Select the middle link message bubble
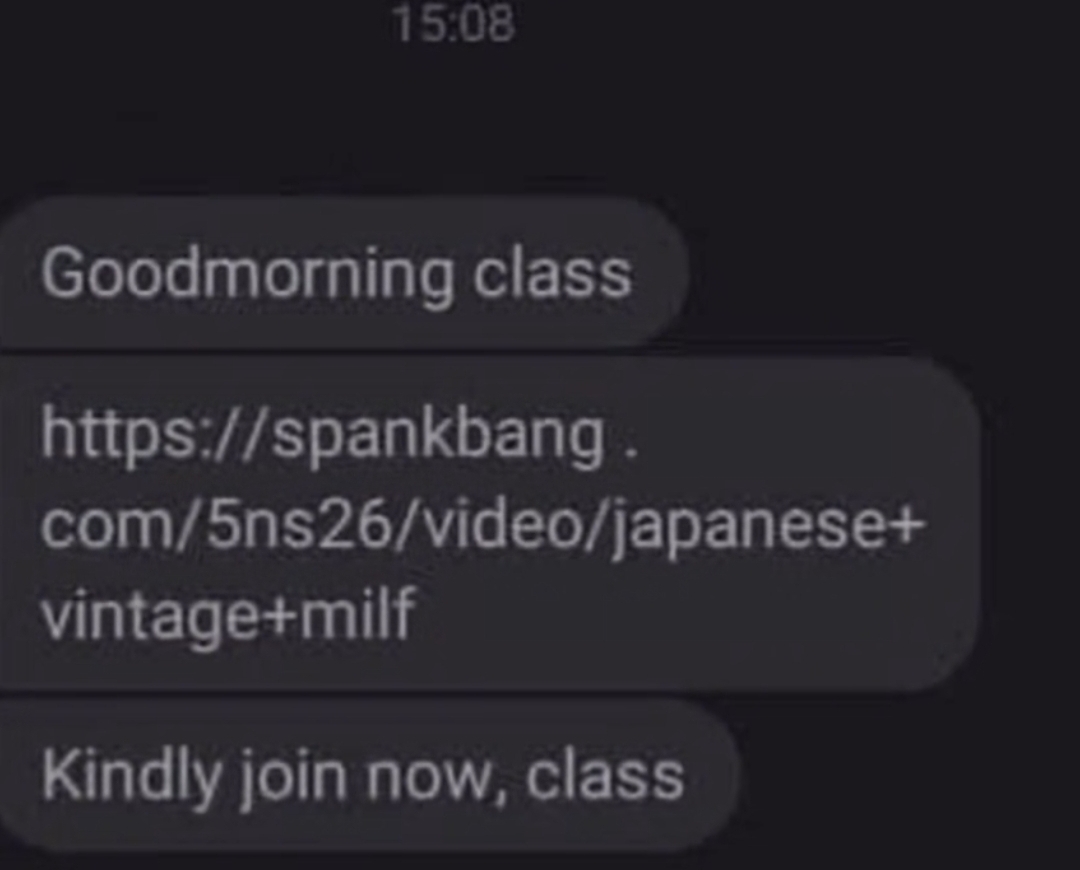The width and height of the screenshot is (1080, 870). coord(489,524)
